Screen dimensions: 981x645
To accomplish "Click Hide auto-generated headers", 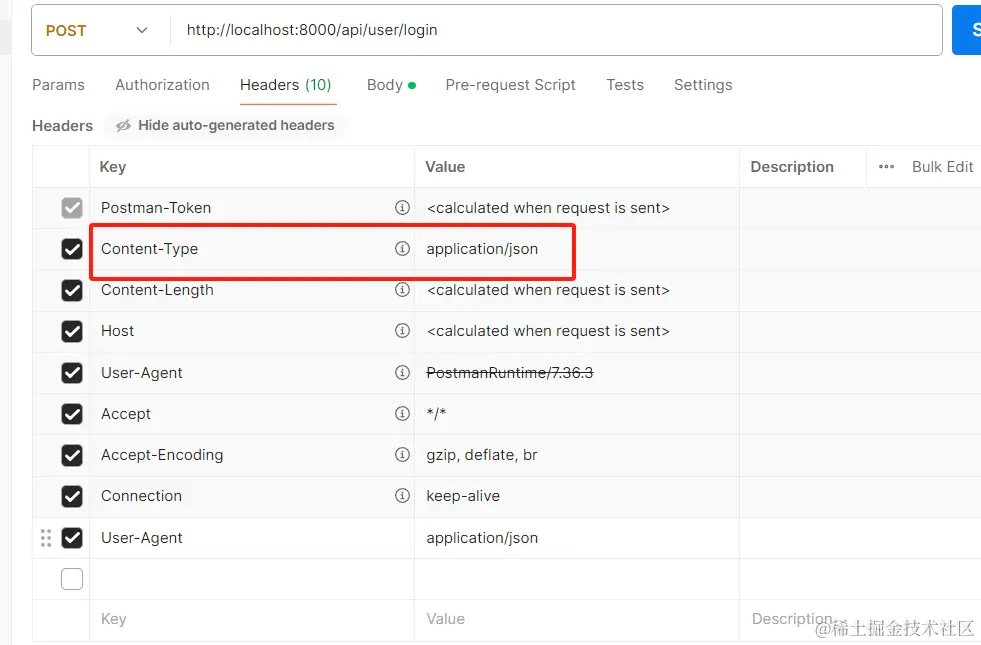I will coord(225,126).
